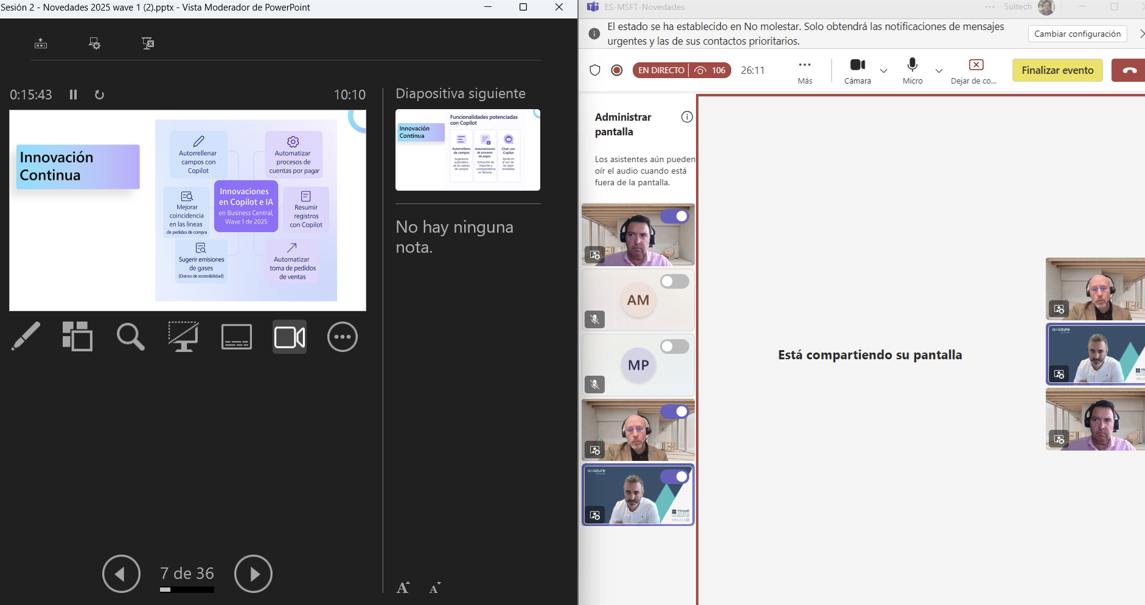Stop sharing with Dejar de compartir
The image size is (1145, 605).
pyautogui.click(x=974, y=72)
